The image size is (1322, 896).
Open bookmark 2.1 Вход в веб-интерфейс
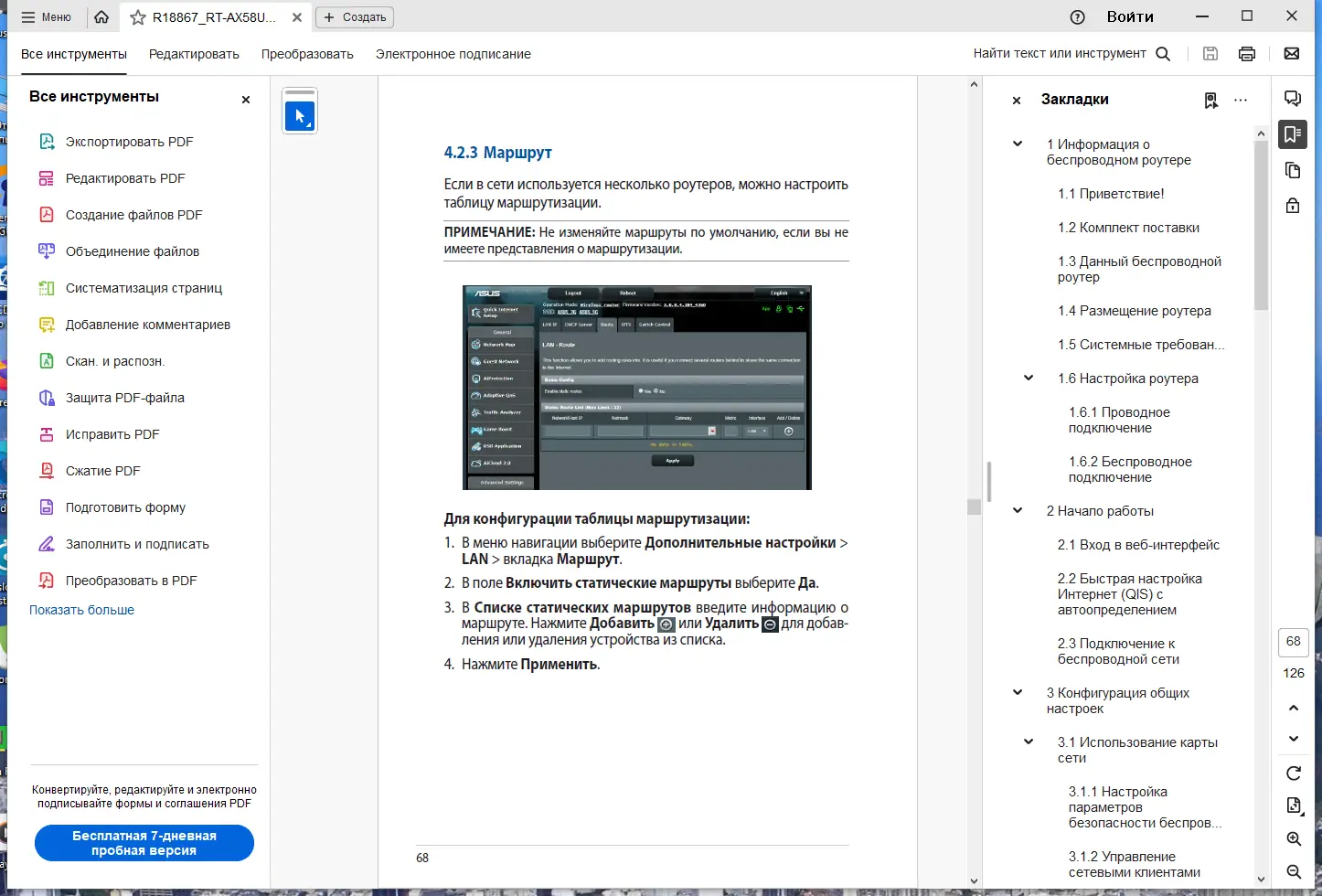pos(1138,545)
